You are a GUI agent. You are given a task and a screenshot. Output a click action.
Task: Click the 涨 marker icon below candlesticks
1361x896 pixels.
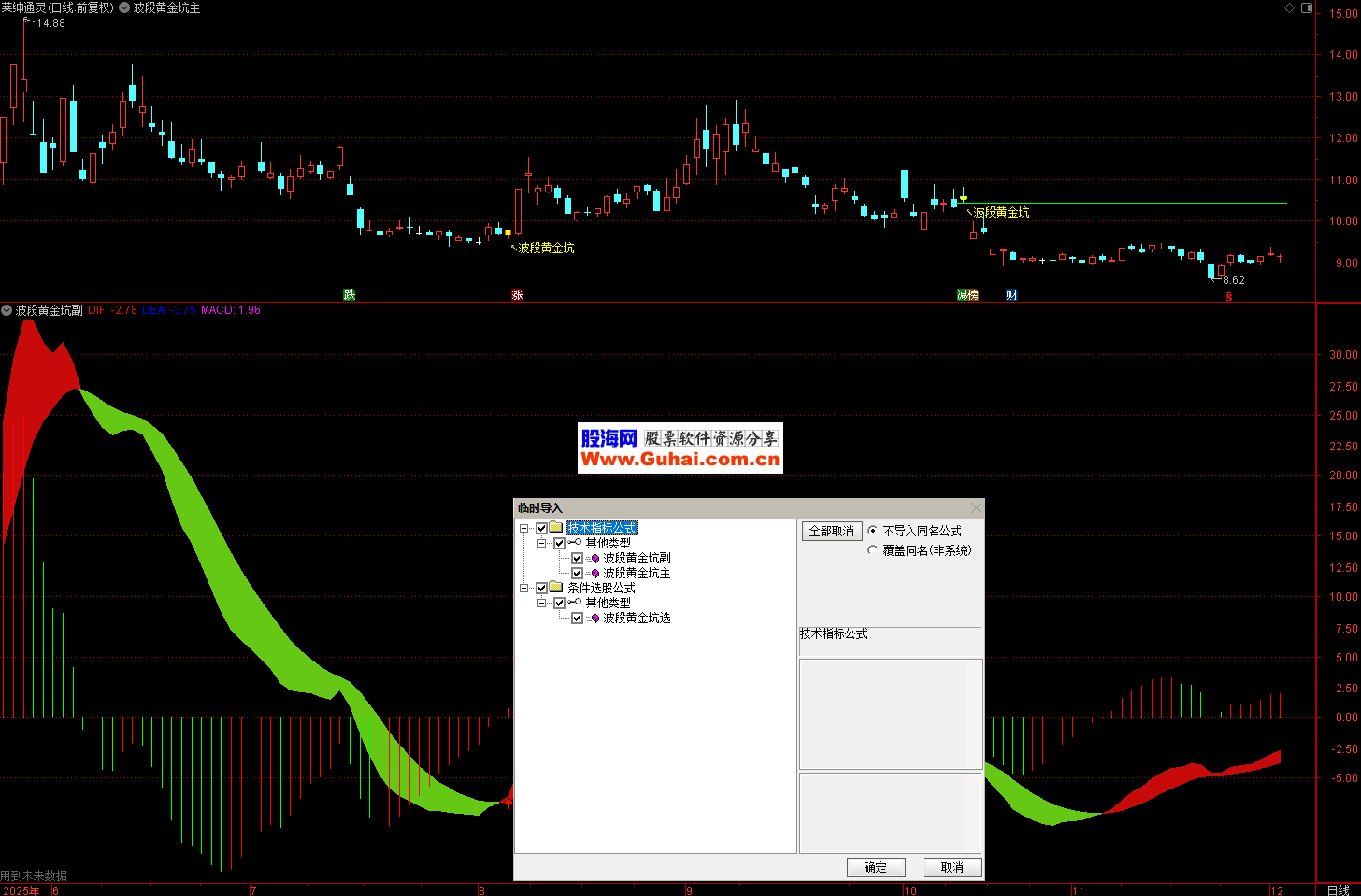pos(517,295)
